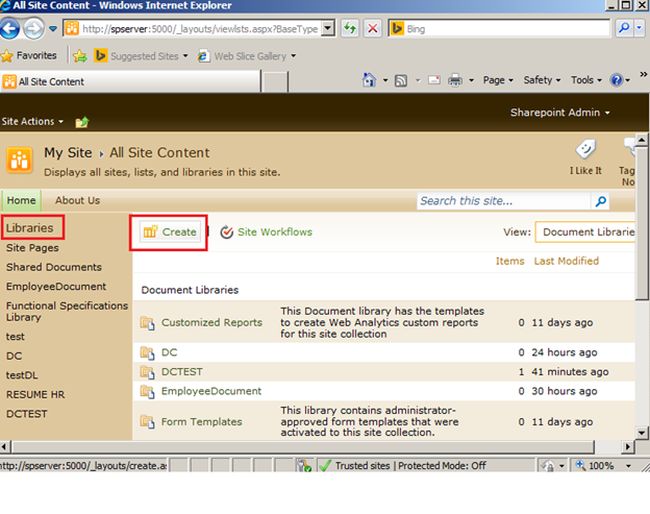Open Site Pages in the sidebar
Viewport: 650px width, 514px height.
[32, 248]
